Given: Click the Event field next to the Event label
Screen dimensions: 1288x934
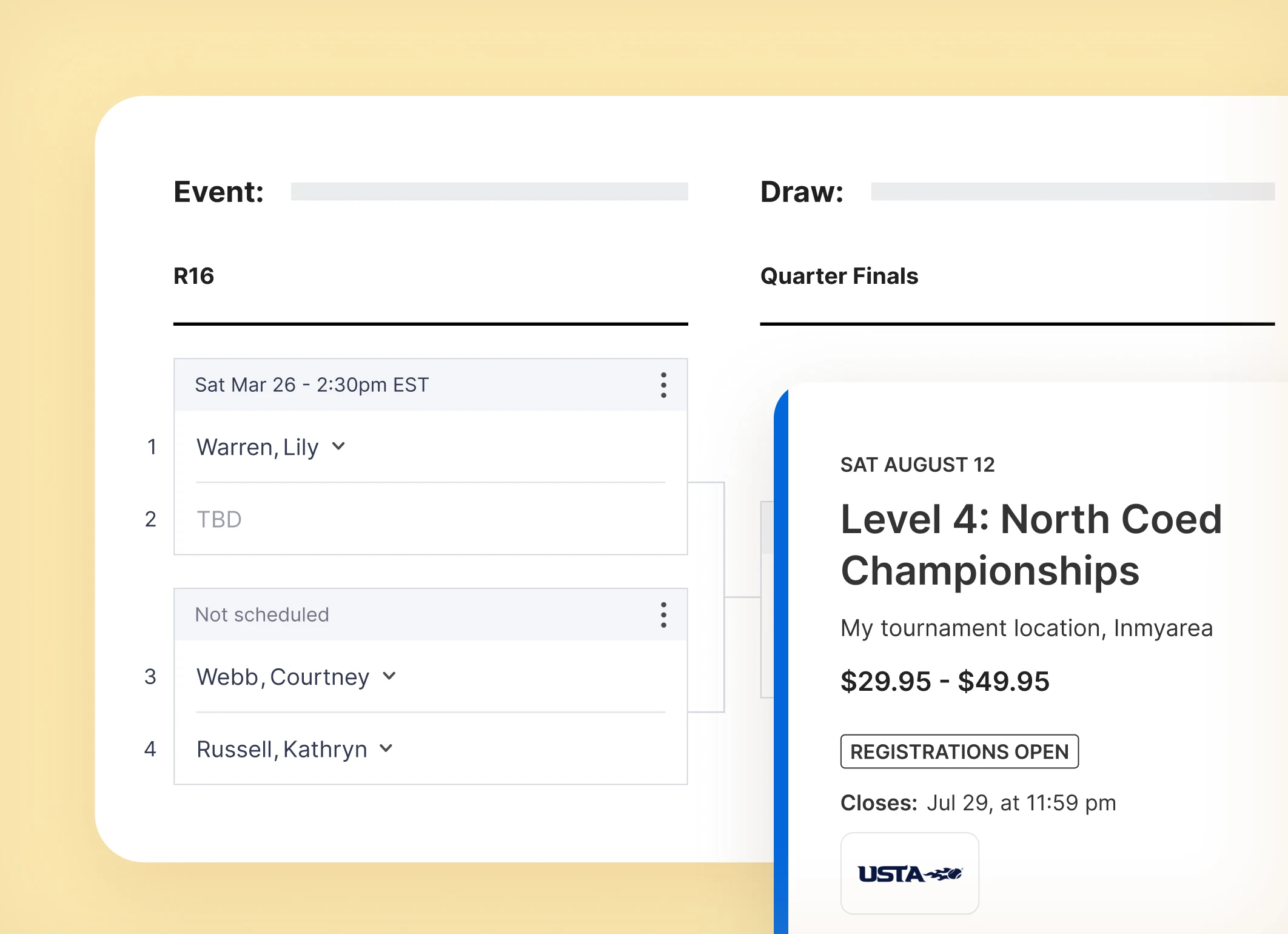Looking at the screenshot, I should [x=489, y=191].
